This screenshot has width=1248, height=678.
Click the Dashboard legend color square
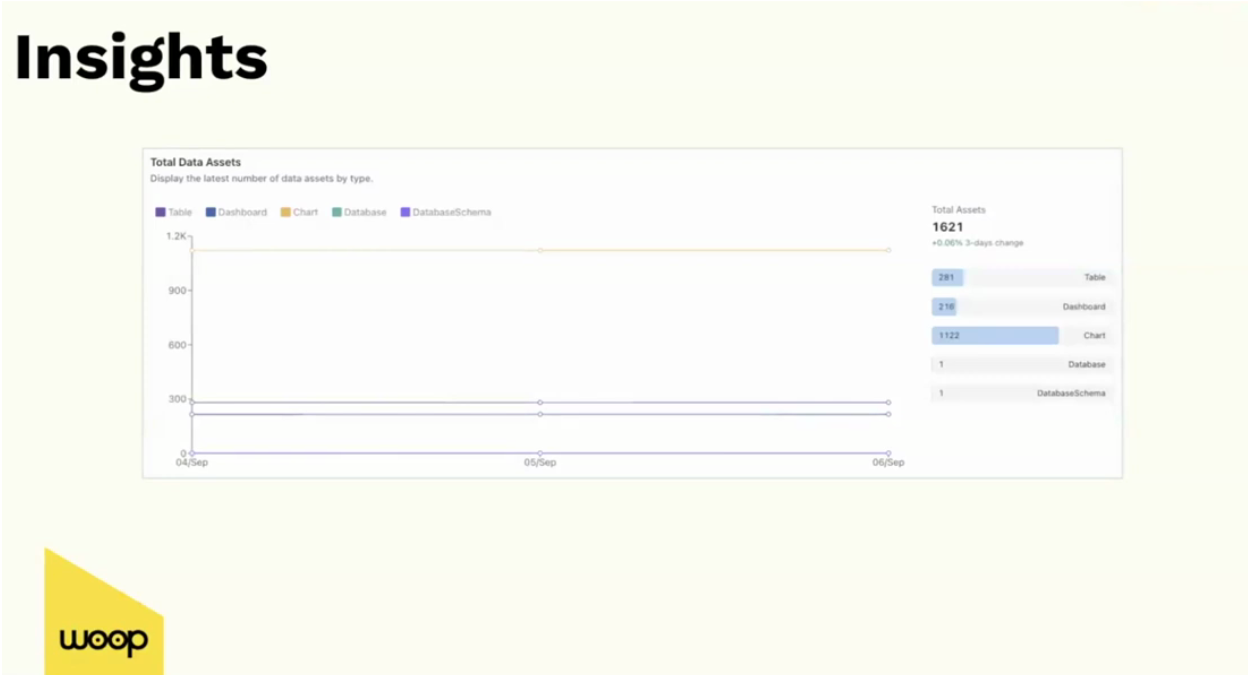tap(212, 212)
